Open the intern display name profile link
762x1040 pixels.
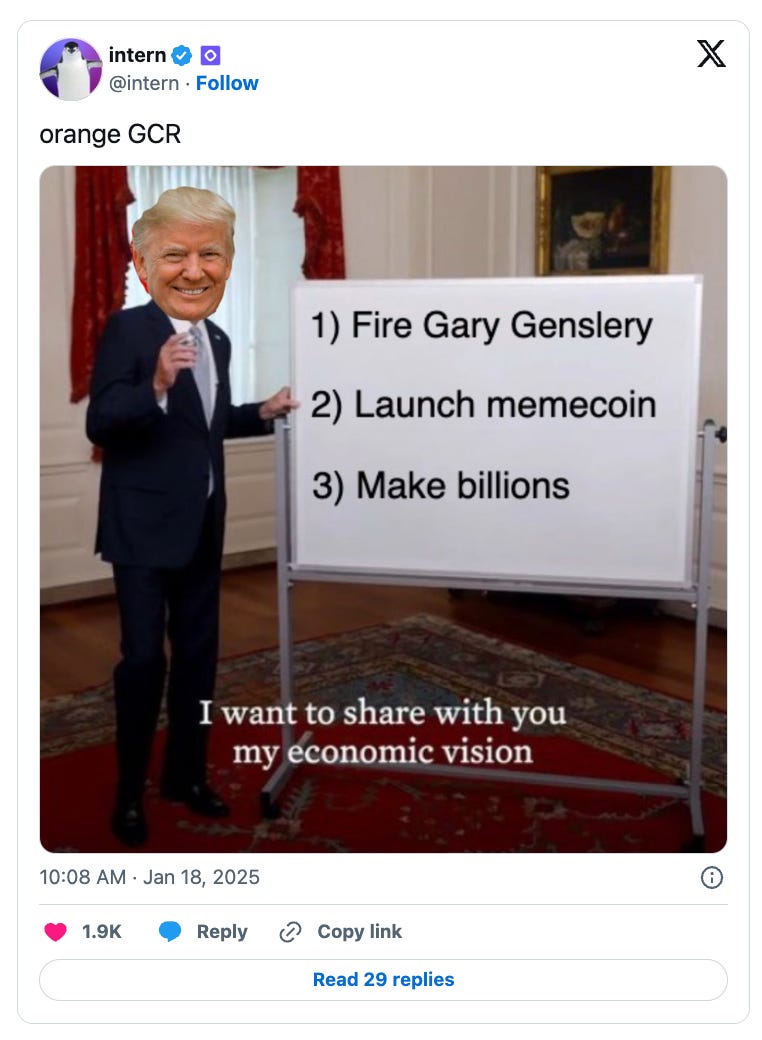(x=137, y=55)
